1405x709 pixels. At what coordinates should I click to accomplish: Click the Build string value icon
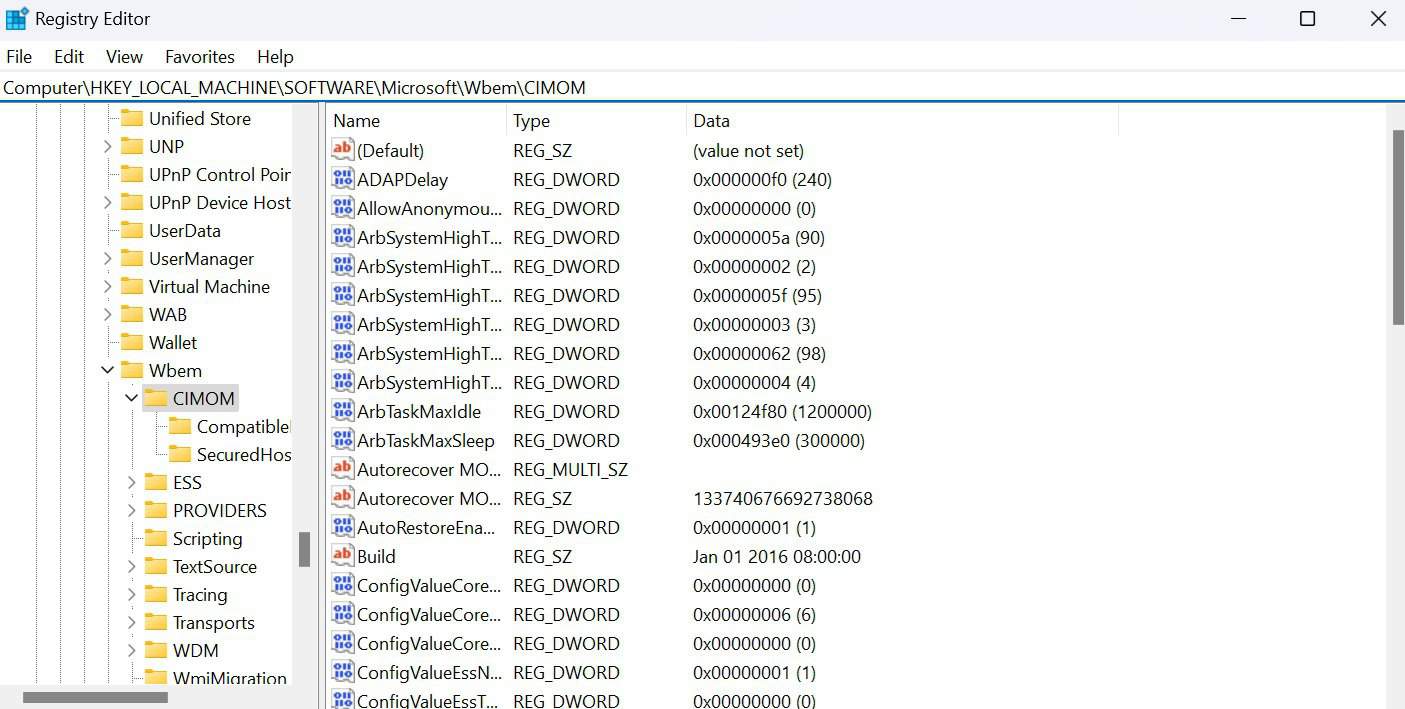pyautogui.click(x=343, y=556)
